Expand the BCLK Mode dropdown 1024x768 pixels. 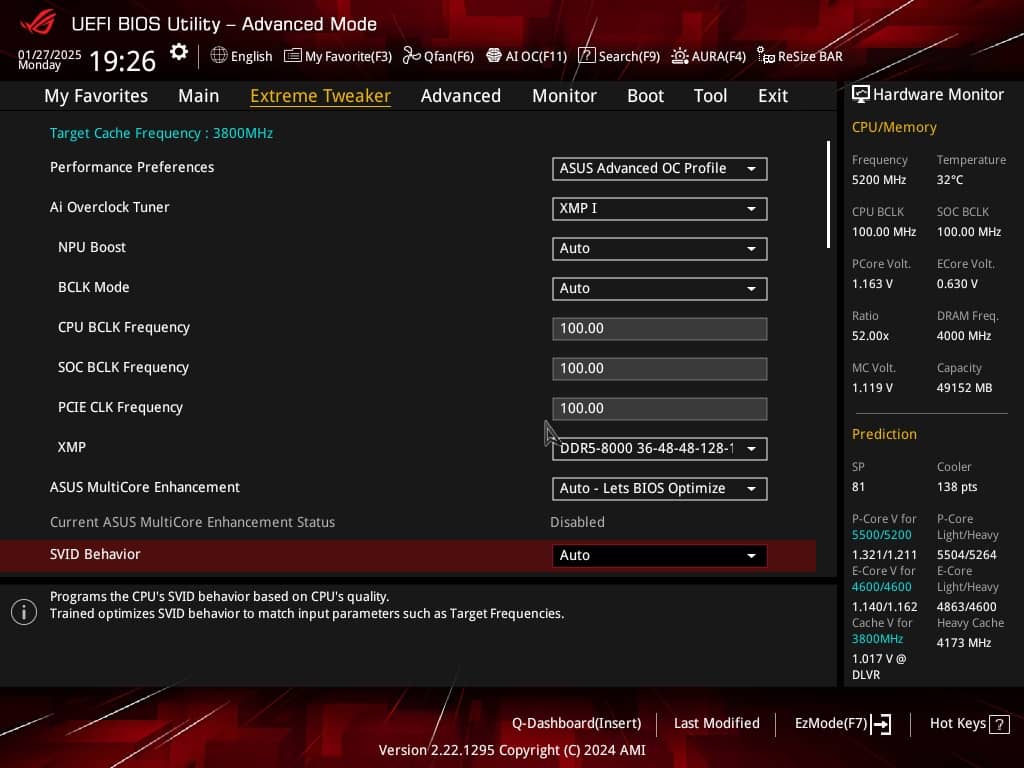[x=660, y=288]
